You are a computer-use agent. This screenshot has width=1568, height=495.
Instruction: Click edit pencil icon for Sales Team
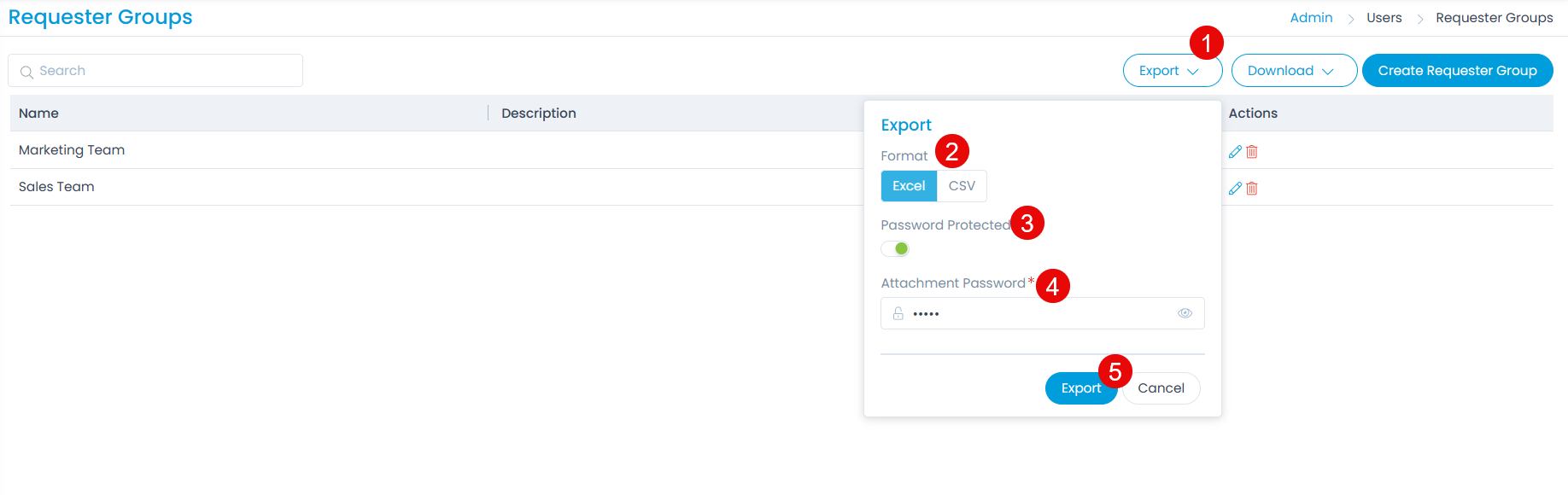pos(1235,189)
